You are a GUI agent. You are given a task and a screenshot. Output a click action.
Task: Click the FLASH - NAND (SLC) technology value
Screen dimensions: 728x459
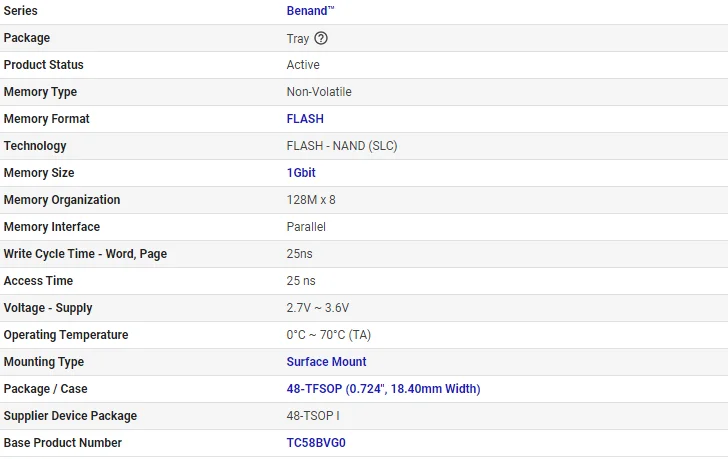click(x=342, y=146)
